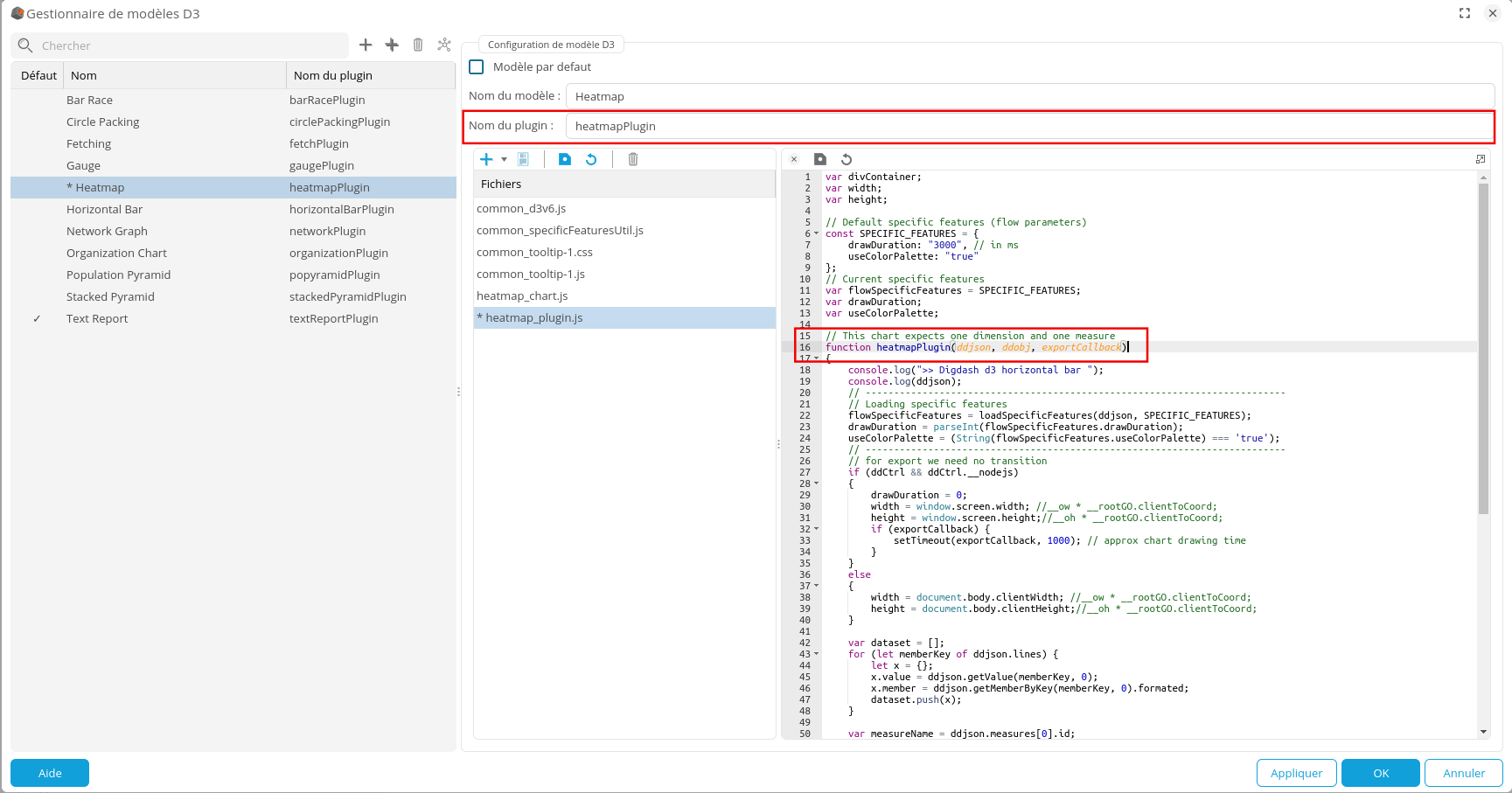The image size is (1512, 793).
Task: Check the 'Modèle par defaut' checkbox
Action: [477, 67]
